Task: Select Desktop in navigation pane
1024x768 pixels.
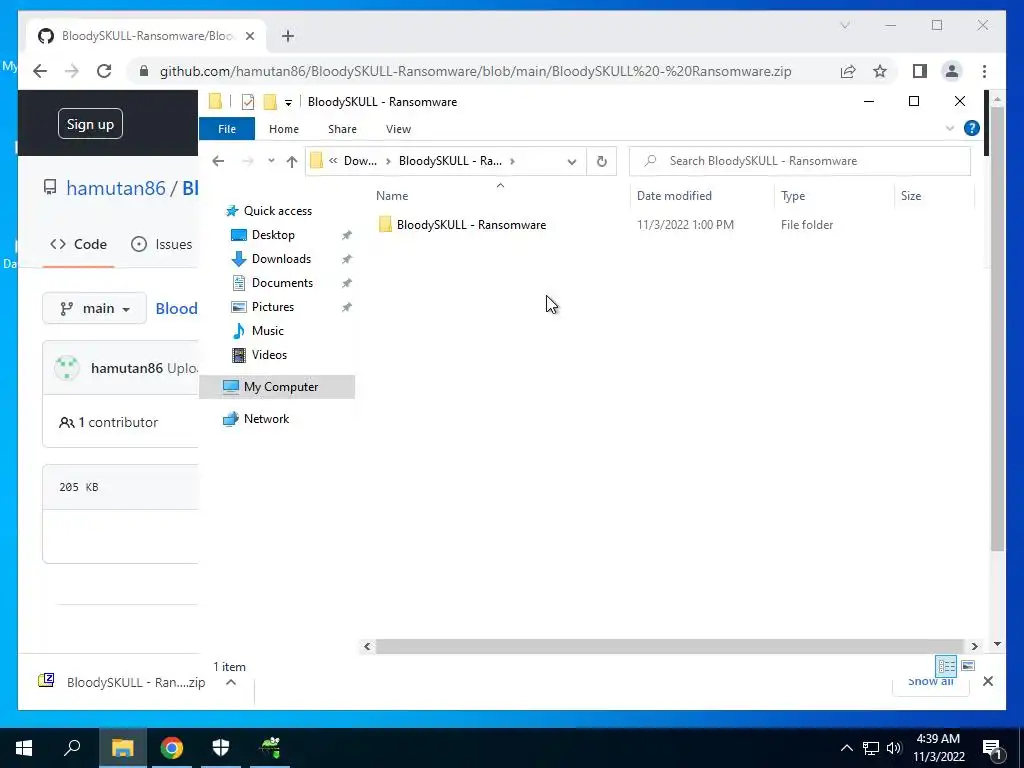Action: (263, 235)
